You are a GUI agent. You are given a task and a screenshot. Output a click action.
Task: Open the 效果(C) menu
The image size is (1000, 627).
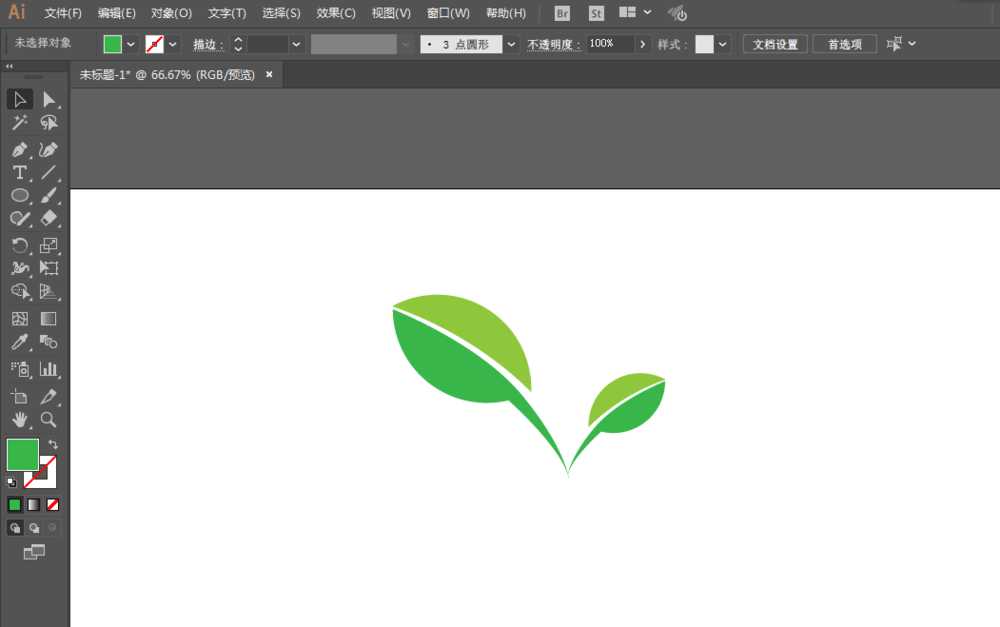(335, 13)
